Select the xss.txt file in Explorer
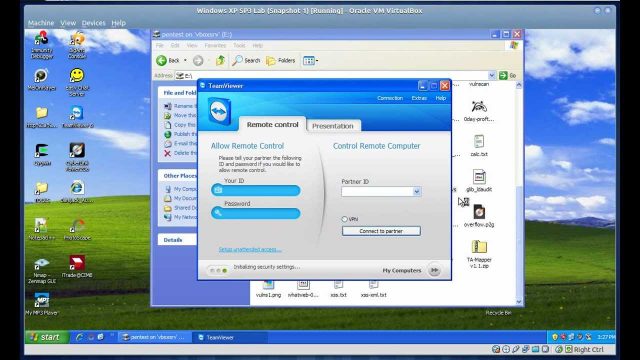640x360 pixels. [x=338, y=289]
